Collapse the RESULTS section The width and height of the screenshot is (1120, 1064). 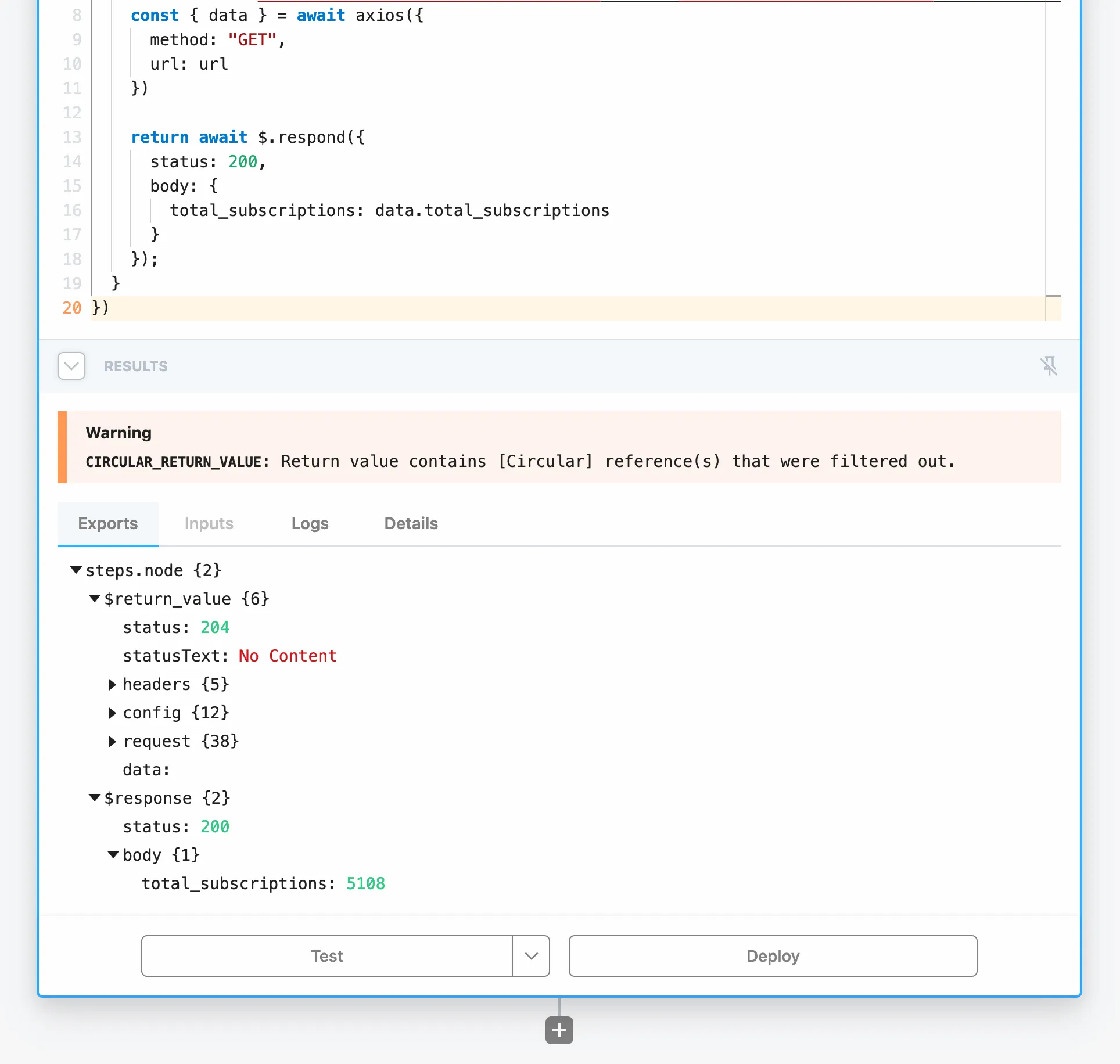pyautogui.click(x=71, y=366)
